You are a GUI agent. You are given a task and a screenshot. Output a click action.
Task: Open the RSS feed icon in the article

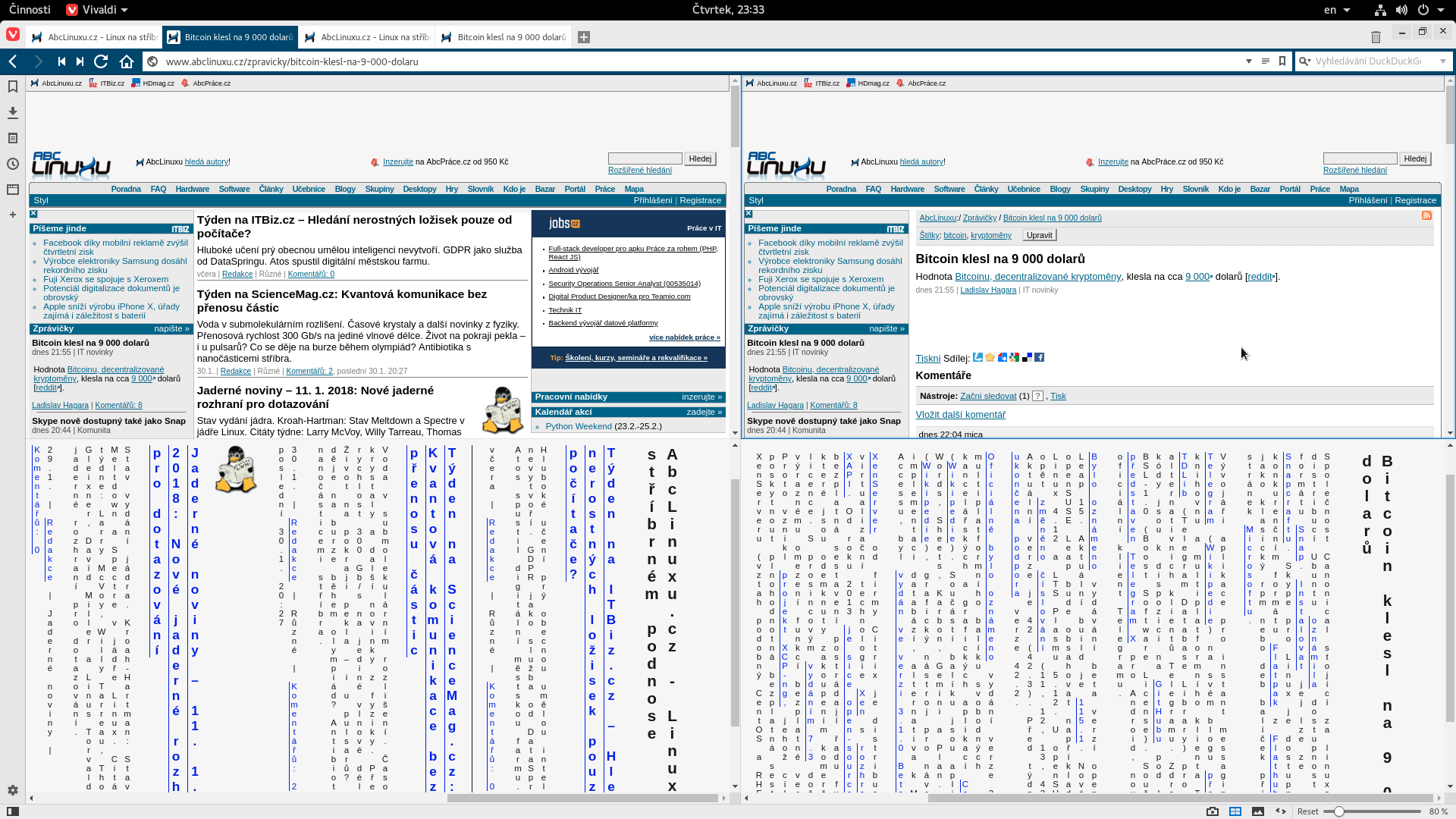tap(1426, 216)
